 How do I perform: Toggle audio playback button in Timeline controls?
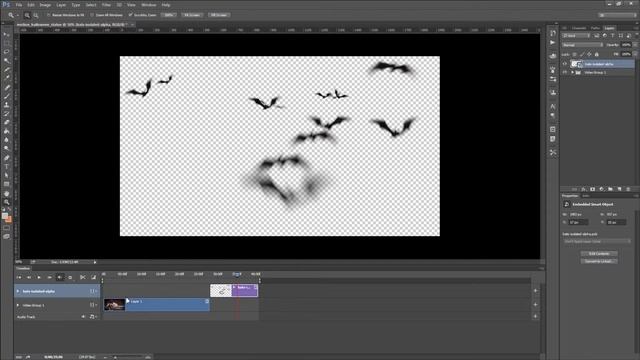coord(60,278)
